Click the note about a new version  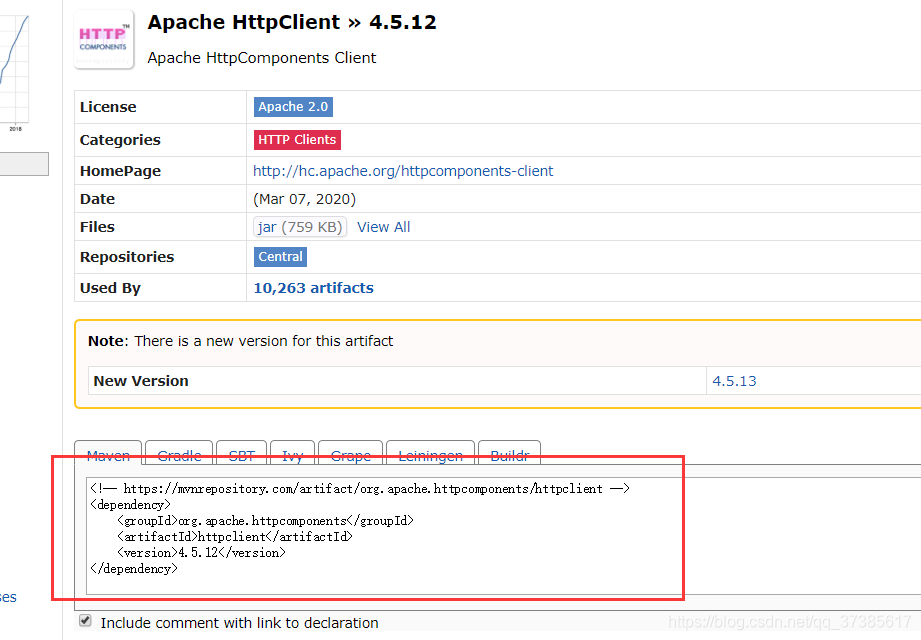[x=241, y=341]
